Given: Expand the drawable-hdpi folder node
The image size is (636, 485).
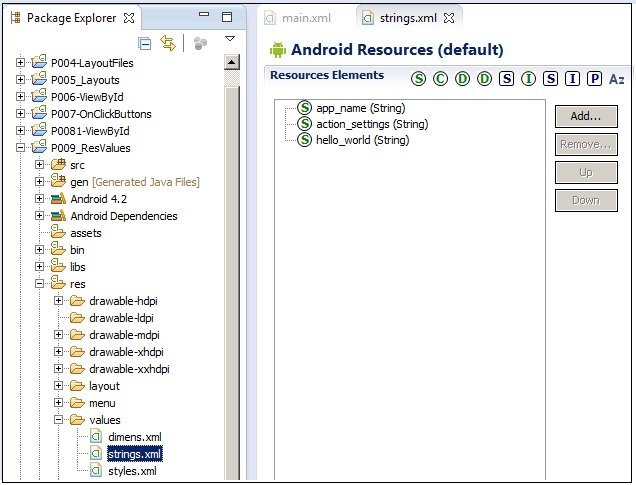Looking at the screenshot, I should (58, 300).
